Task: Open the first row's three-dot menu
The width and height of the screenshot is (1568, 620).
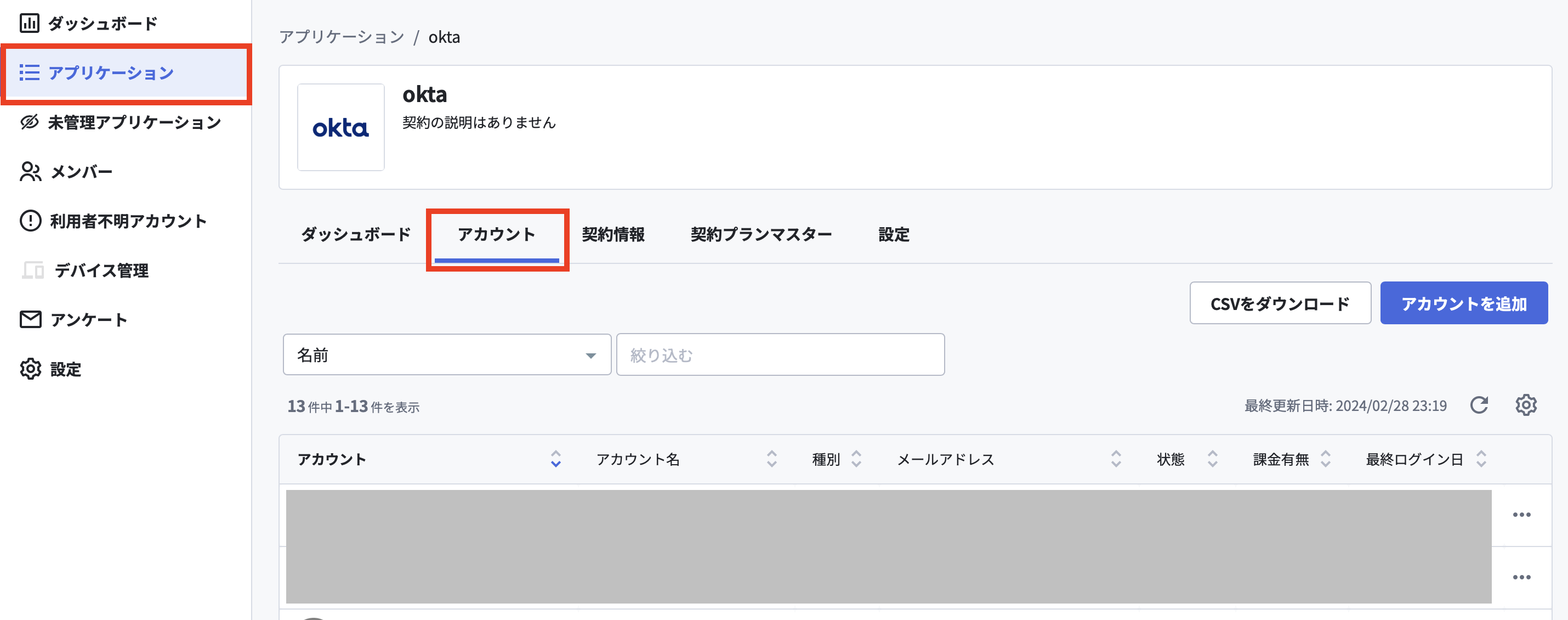Action: pos(1522,515)
